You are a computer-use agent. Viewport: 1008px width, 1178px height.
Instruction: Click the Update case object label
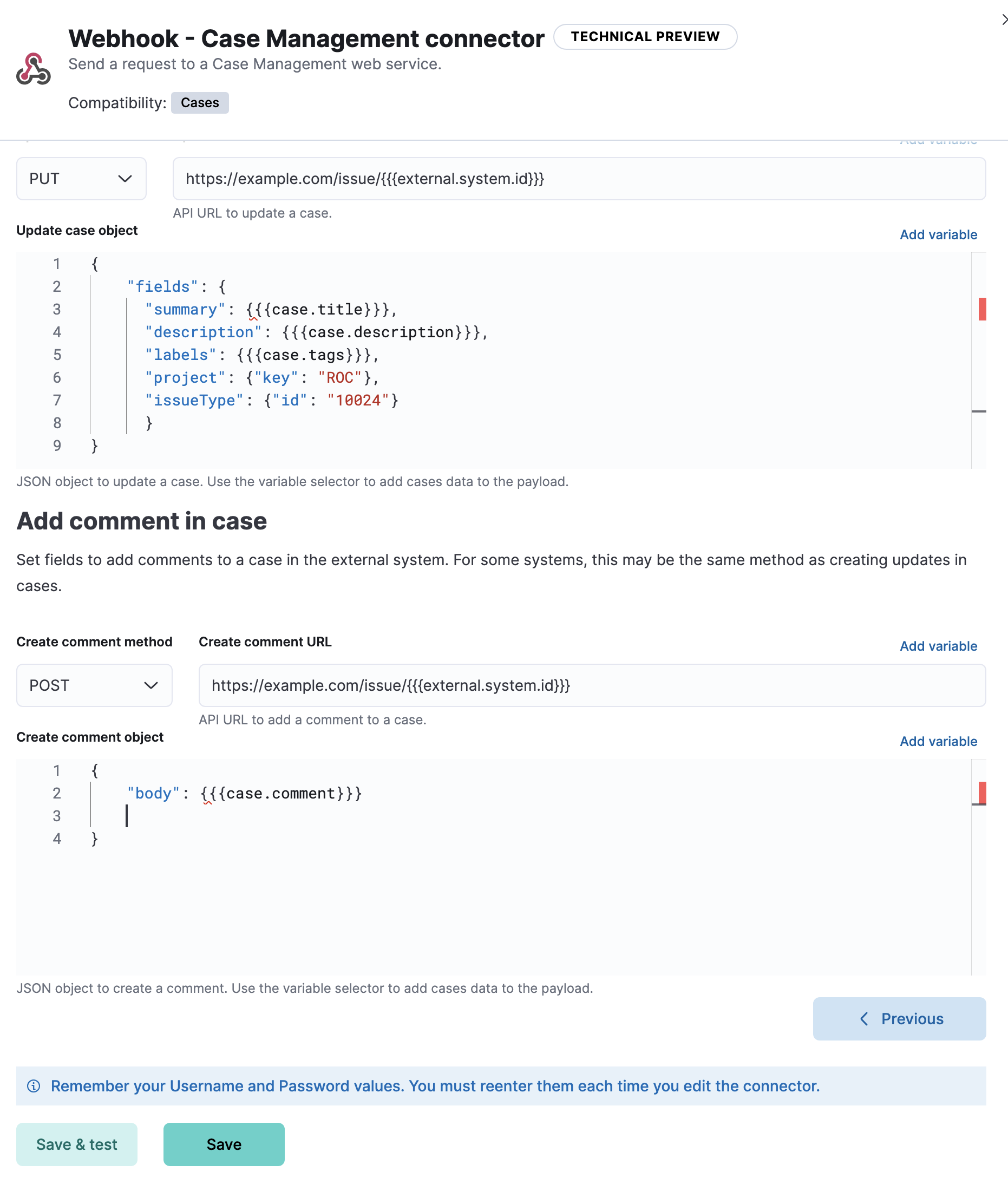77,230
